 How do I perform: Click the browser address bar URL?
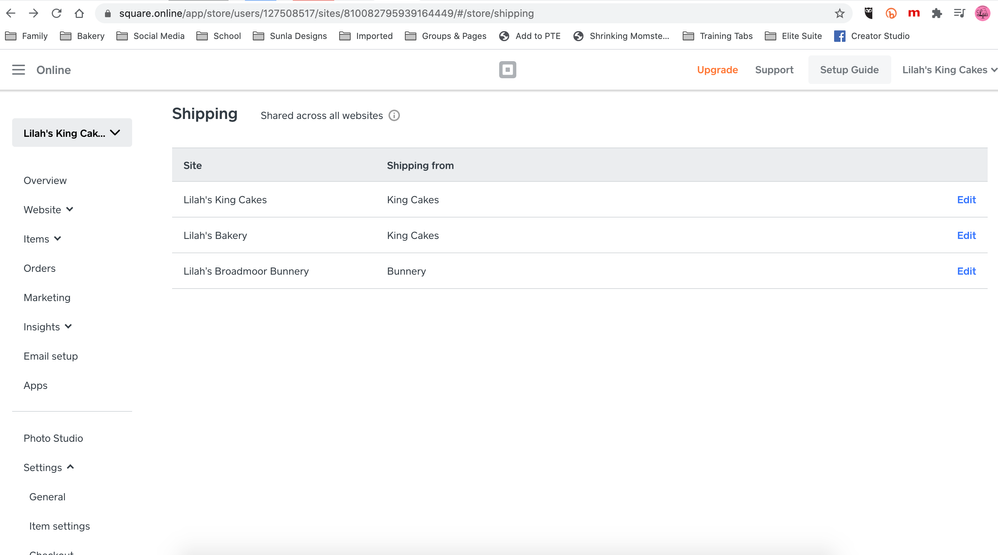(x=326, y=13)
